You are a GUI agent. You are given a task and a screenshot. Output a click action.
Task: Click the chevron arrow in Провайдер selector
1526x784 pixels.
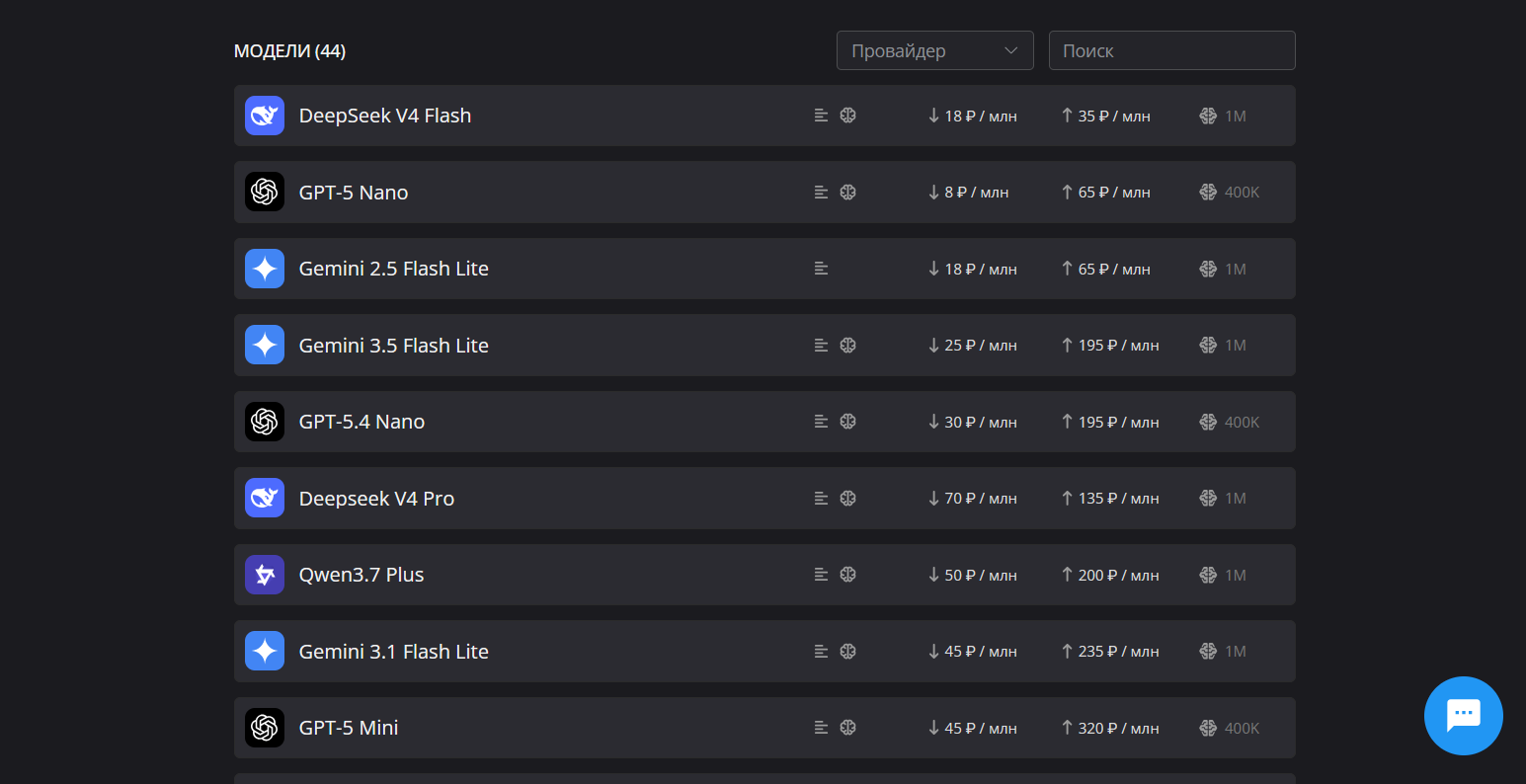(1010, 50)
